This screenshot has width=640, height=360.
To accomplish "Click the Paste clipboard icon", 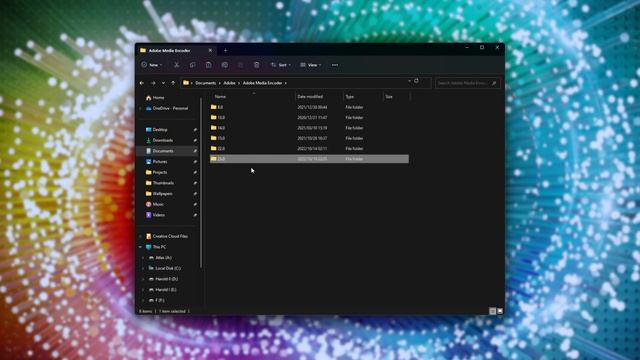I will pyautogui.click(x=209, y=65).
